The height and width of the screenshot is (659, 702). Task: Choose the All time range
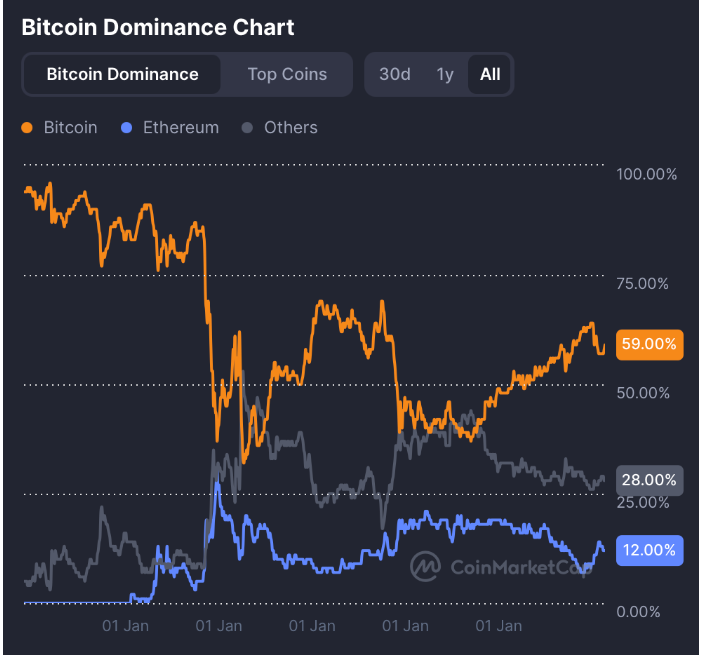490,74
